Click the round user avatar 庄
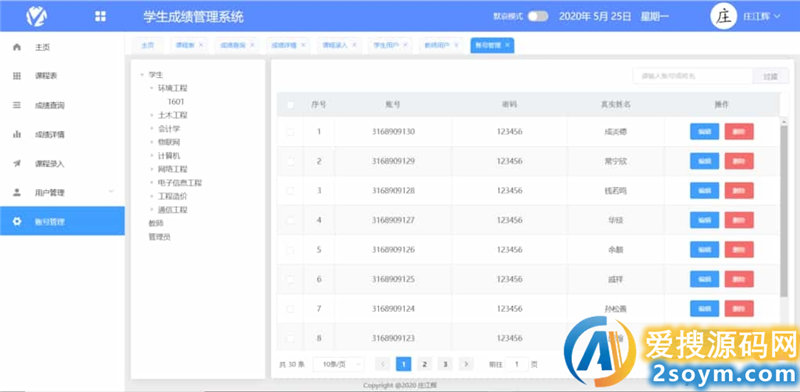This screenshot has height=392, width=800. coord(723,16)
